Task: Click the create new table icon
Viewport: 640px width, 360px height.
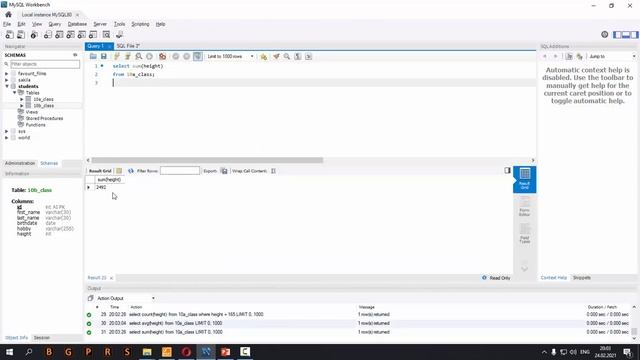Action: tap(59, 35)
